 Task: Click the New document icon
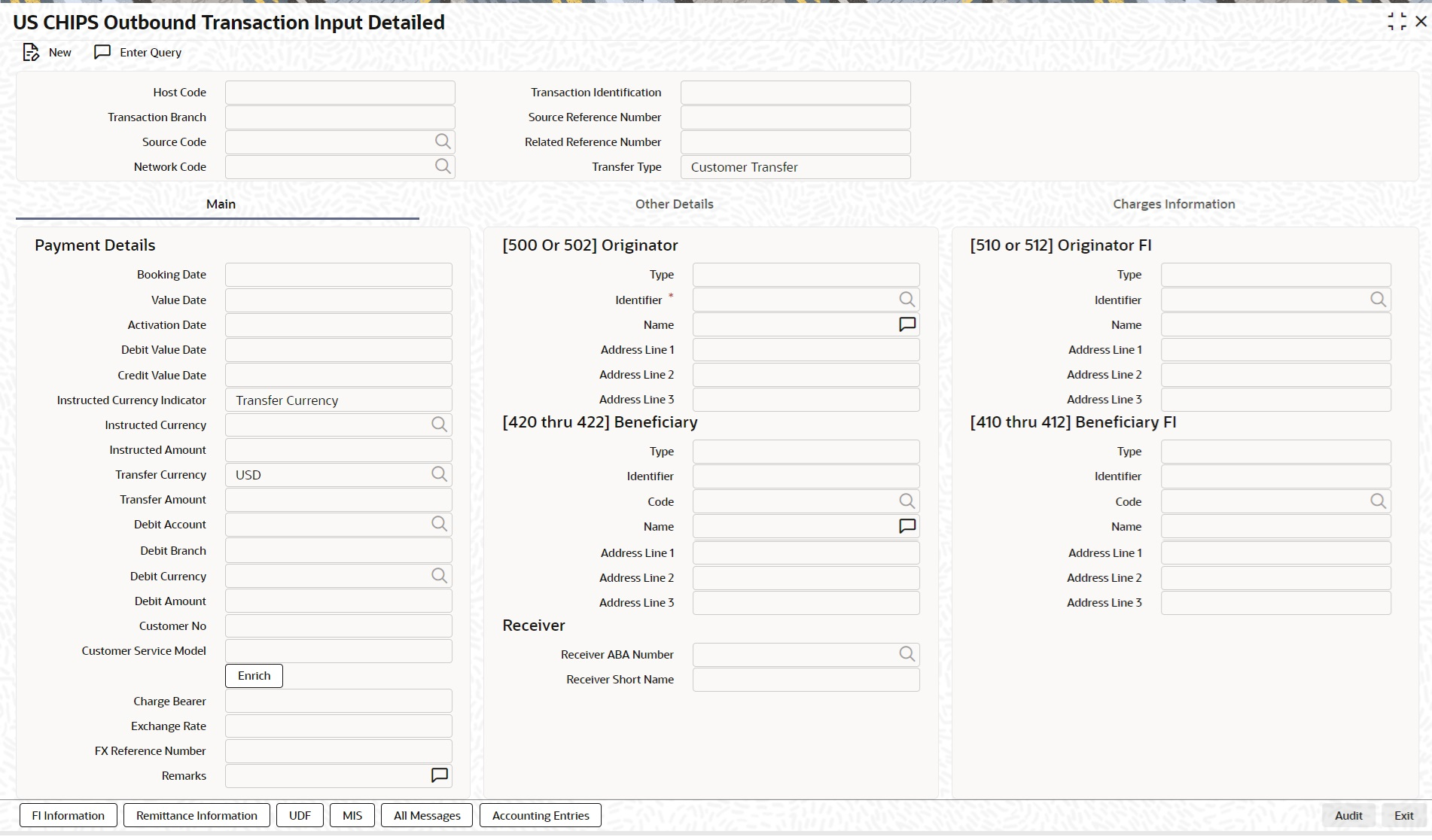31,52
